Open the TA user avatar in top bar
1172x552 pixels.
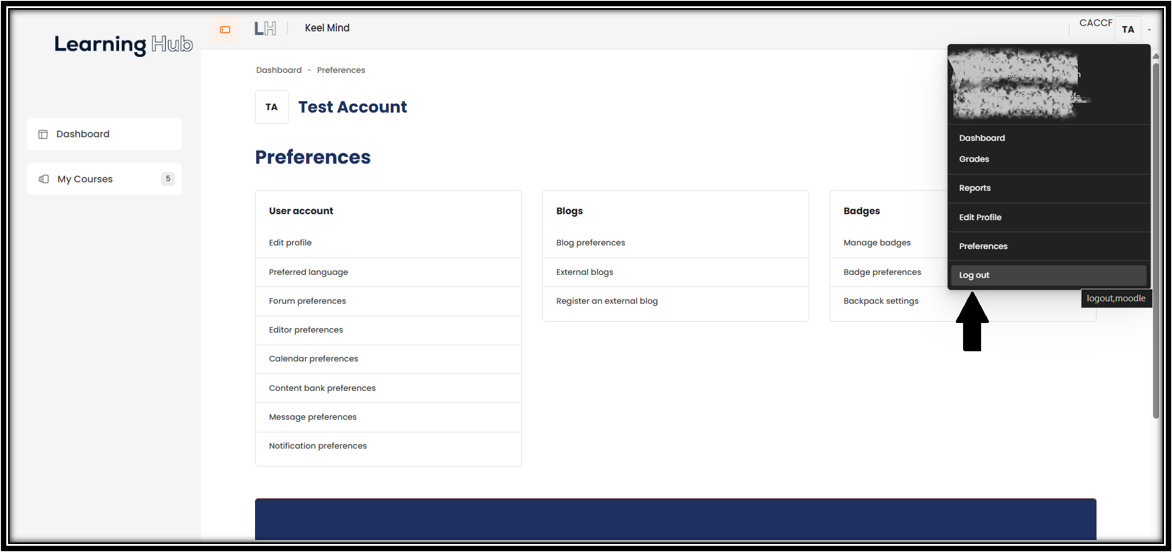point(1128,30)
